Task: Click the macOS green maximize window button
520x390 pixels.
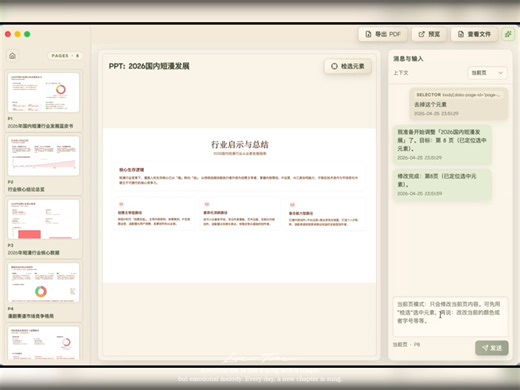Action: [27, 34]
